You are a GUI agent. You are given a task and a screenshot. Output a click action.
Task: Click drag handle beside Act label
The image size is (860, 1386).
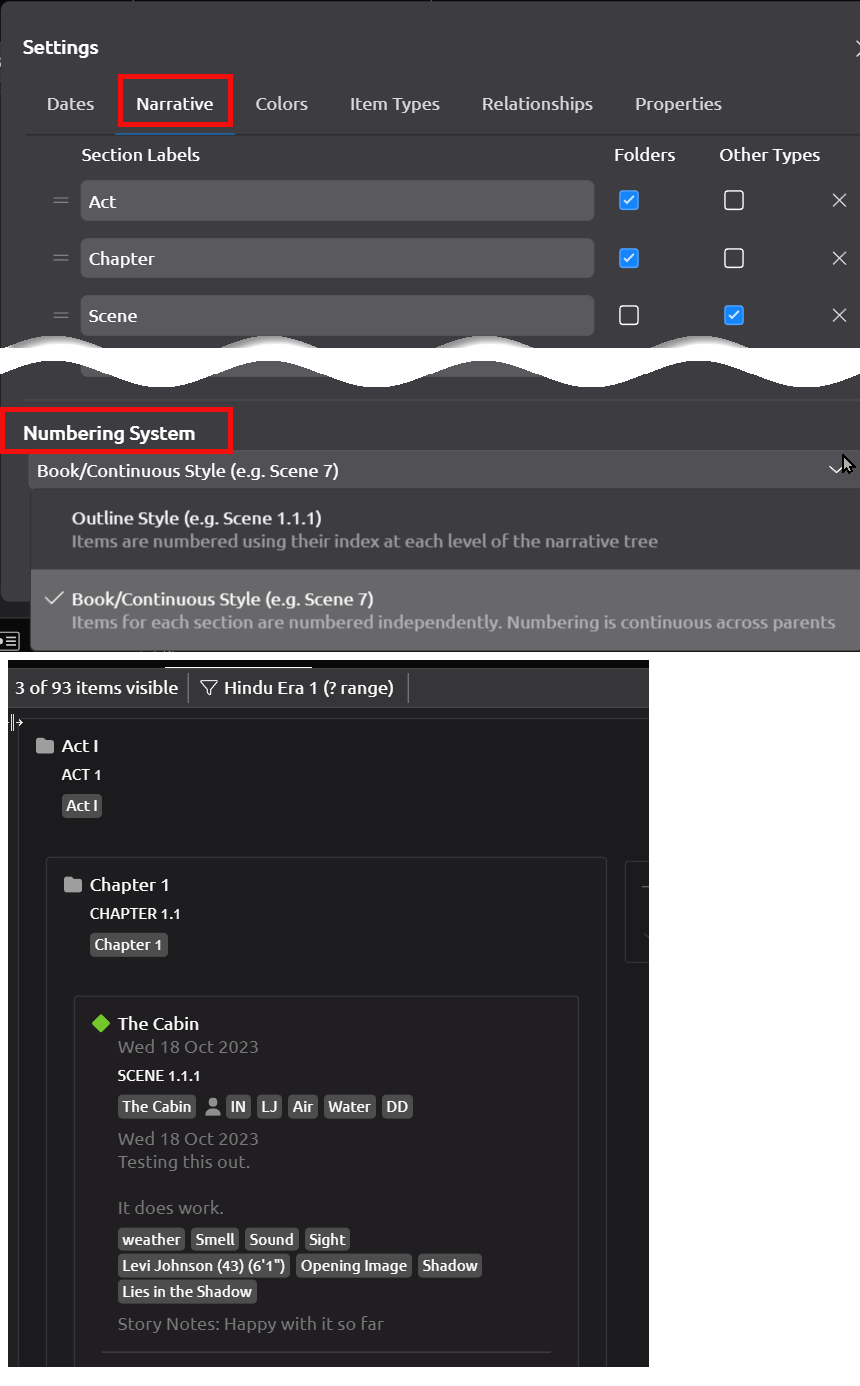[x=61, y=201]
